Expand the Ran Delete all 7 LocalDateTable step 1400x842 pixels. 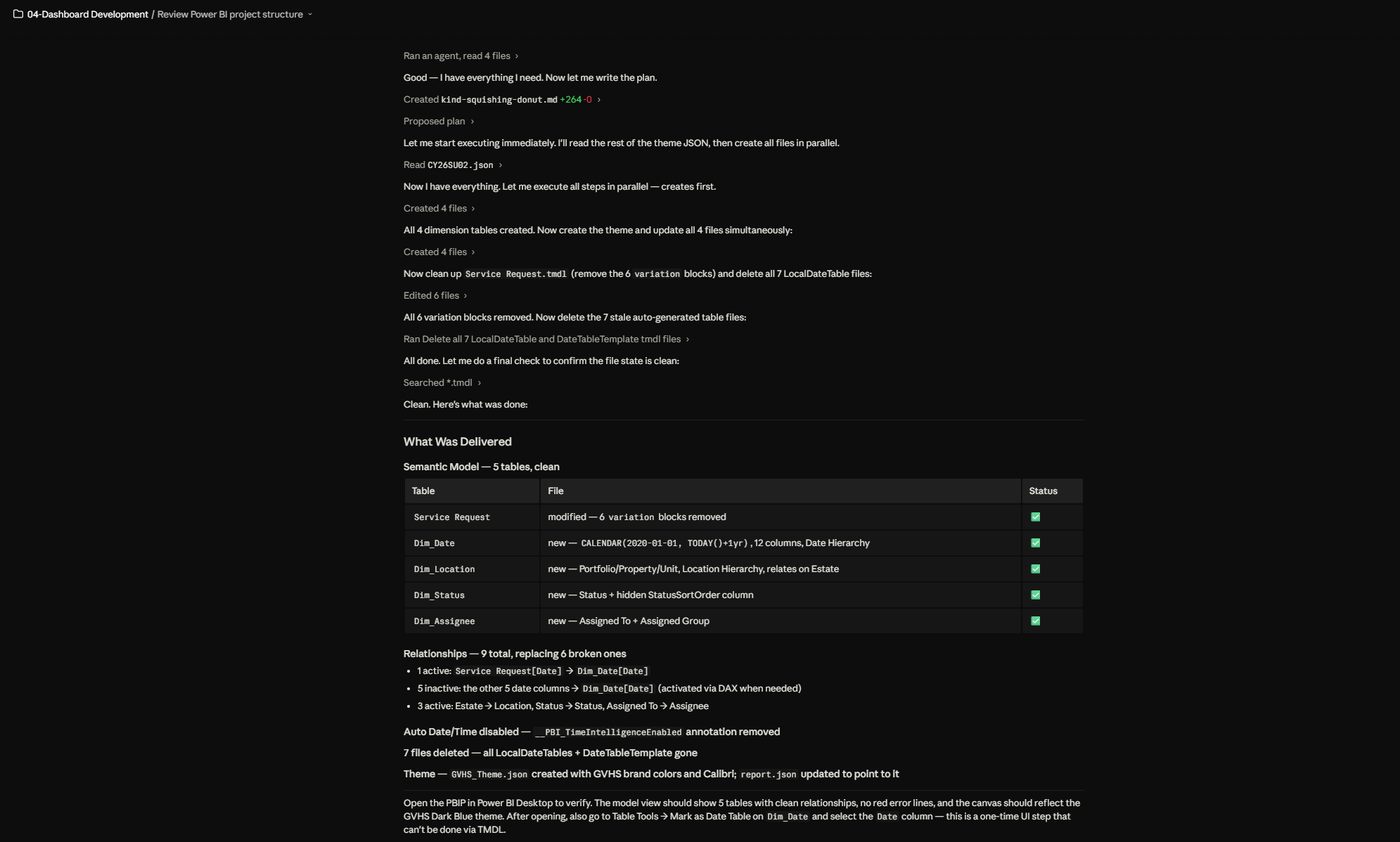pyautogui.click(x=546, y=339)
